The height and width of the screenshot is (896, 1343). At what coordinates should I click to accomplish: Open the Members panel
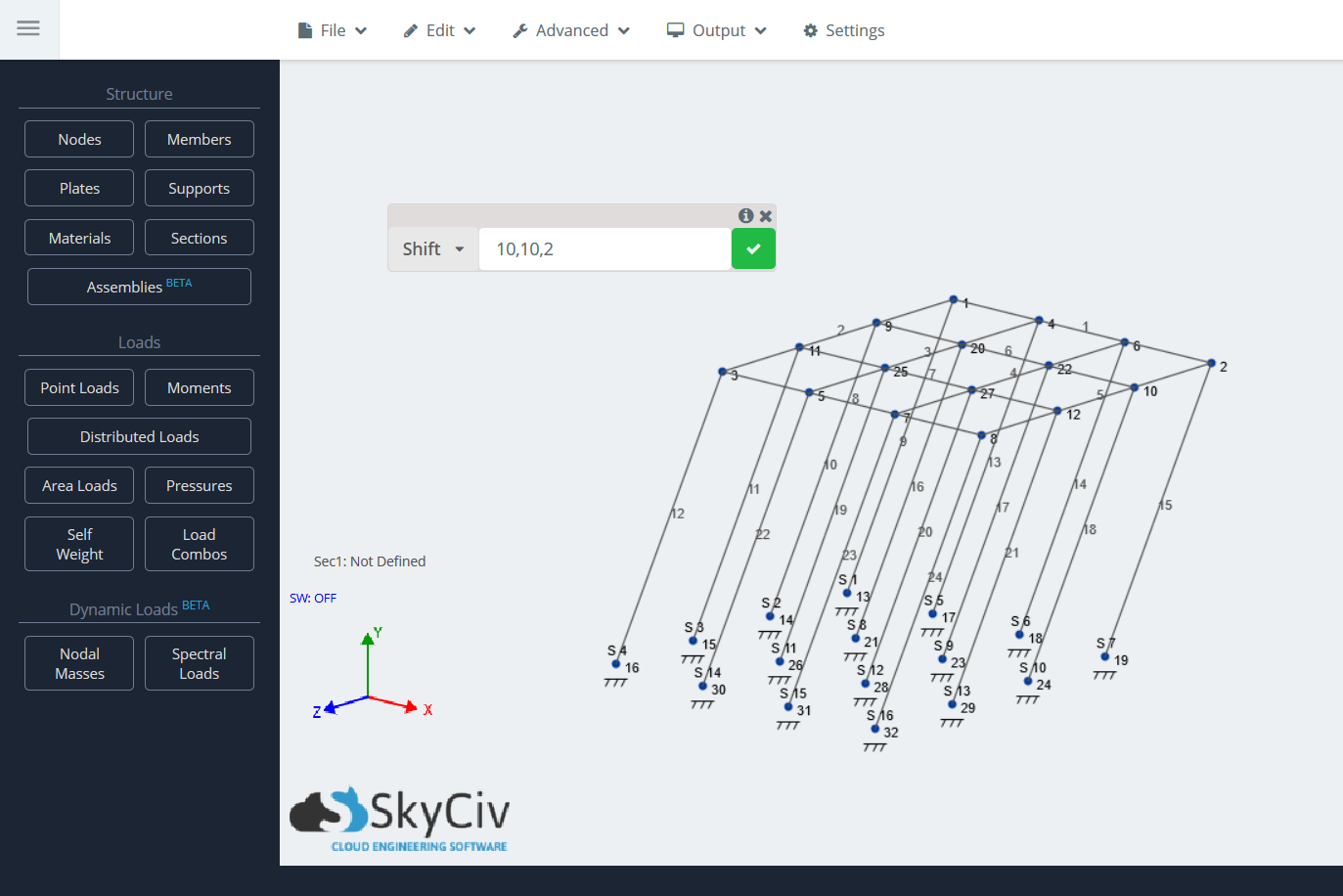click(x=200, y=139)
